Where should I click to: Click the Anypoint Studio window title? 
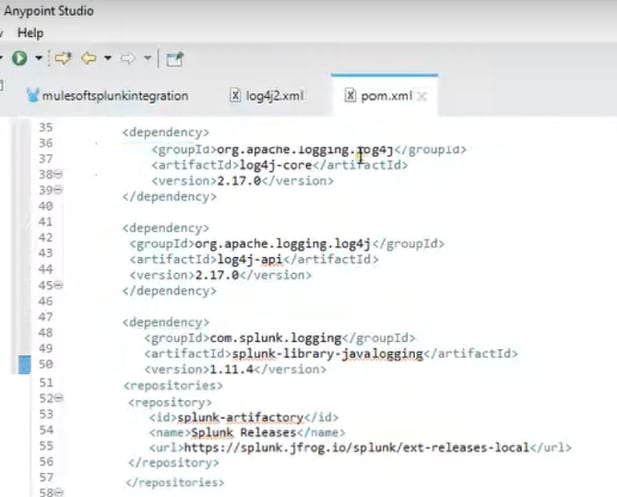[x=49, y=11]
